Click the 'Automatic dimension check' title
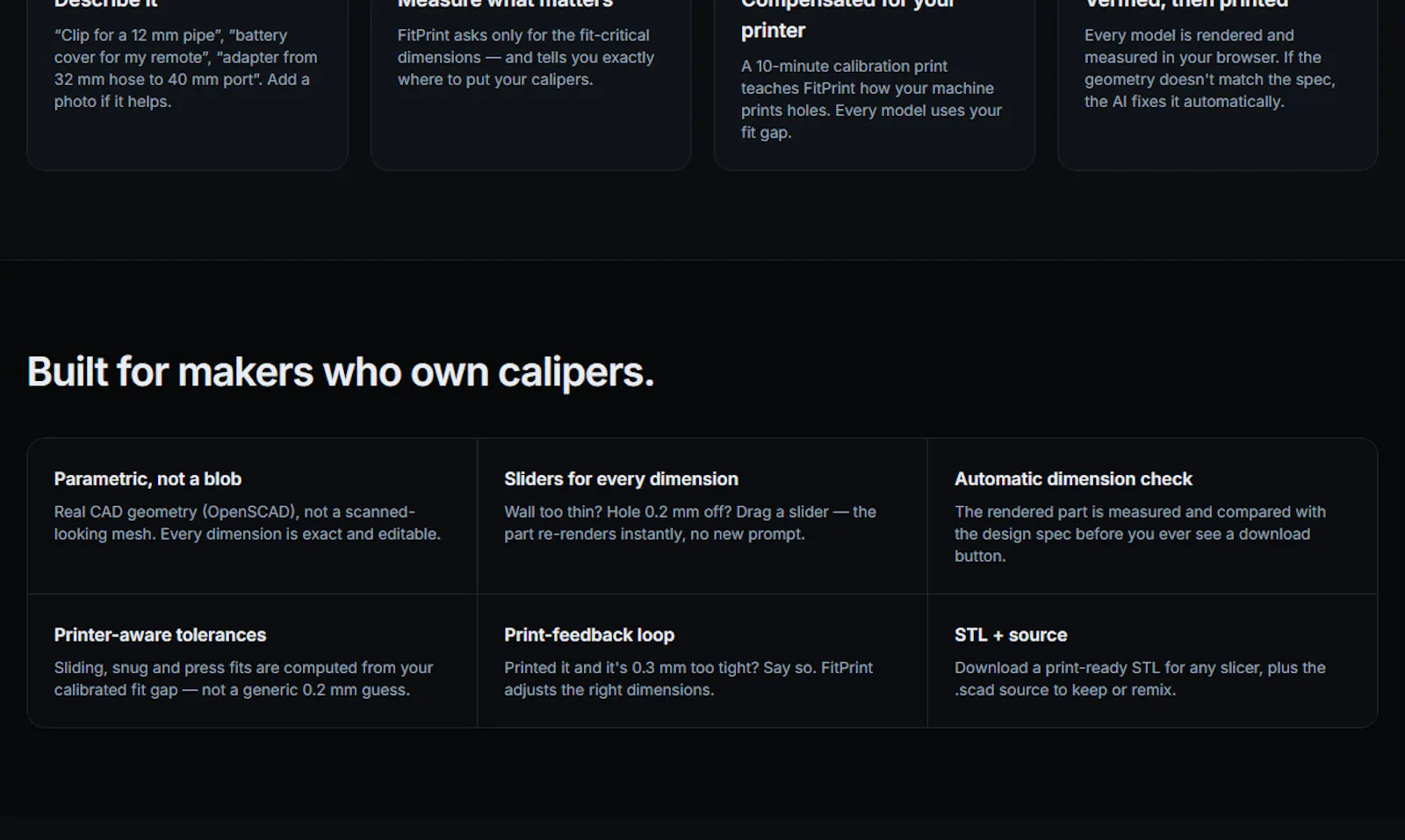1405x840 pixels. [1073, 479]
